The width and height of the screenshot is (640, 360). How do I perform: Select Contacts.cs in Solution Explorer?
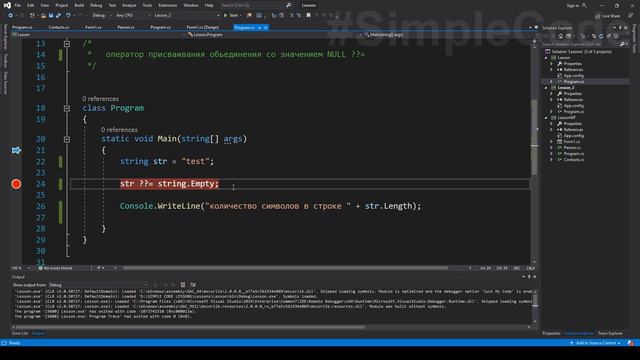coord(573,160)
